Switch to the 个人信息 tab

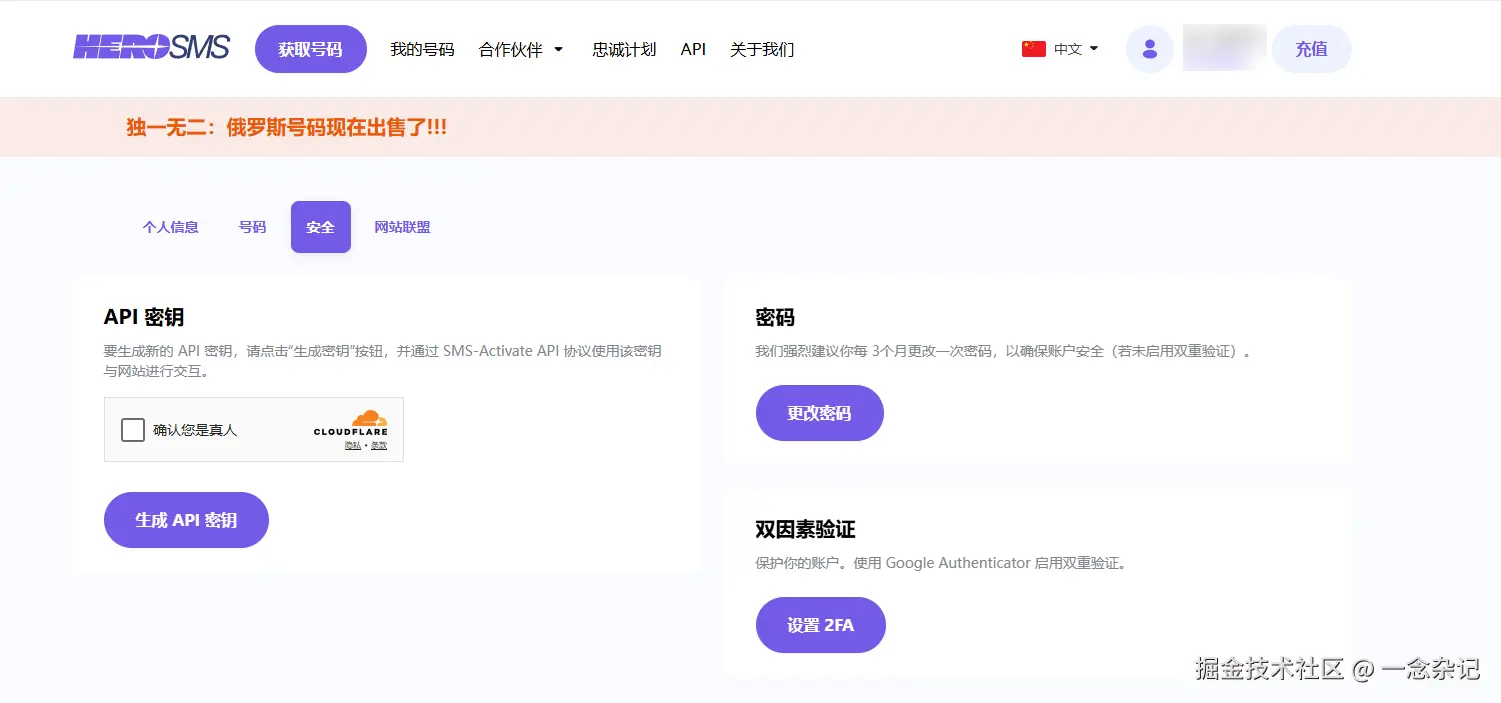tap(171, 227)
